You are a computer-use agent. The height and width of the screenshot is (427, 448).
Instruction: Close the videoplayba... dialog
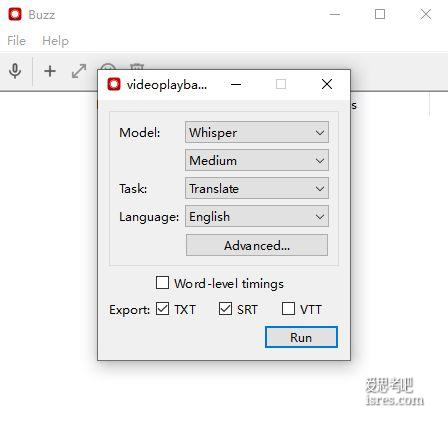click(327, 84)
